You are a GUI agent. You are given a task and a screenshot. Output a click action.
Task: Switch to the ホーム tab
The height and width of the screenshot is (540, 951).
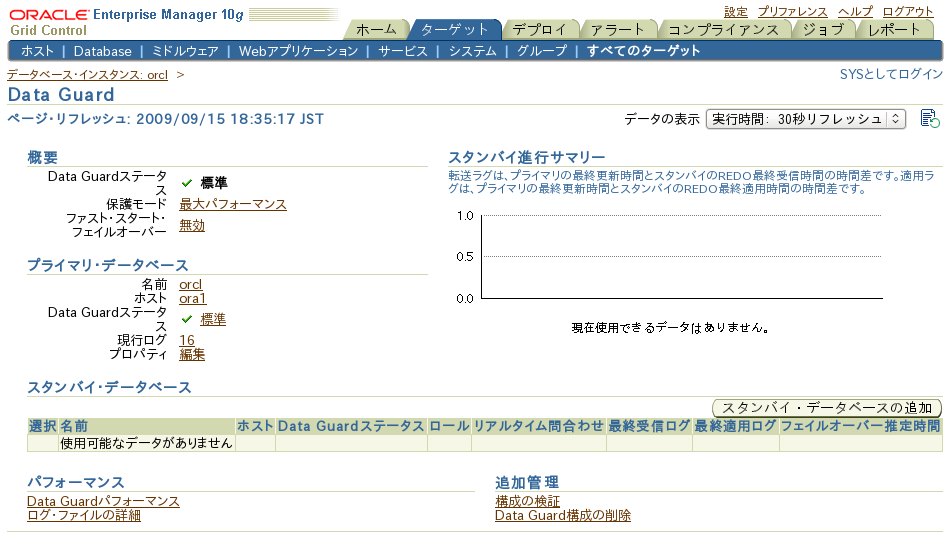(376, 30)
